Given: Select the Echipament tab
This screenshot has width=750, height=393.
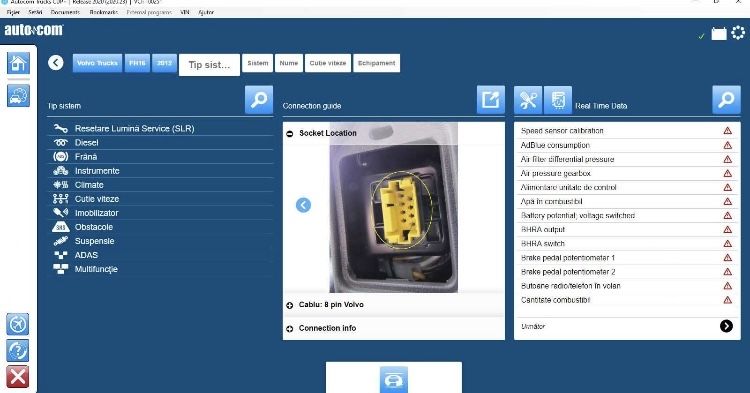Looking at the screenshot, I should 376,63.
